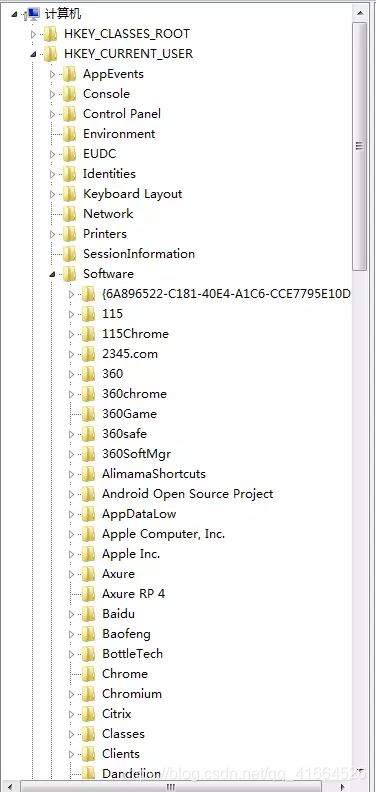The height and width of the screenshot is (792, 376).
Task: Click the HKEY_CLASSES_ROOT folder icon
Action: 51,34
